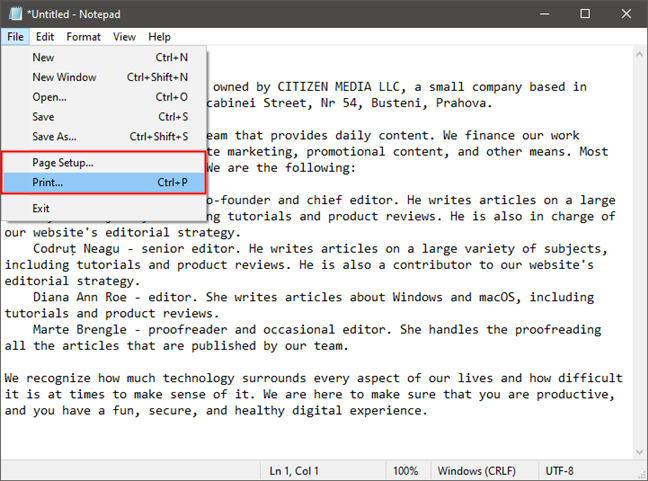This screenshot has height=481, width=648.
Task: Click the text 'editorial strategy.' after Neagu
Action: click(72, 281)
